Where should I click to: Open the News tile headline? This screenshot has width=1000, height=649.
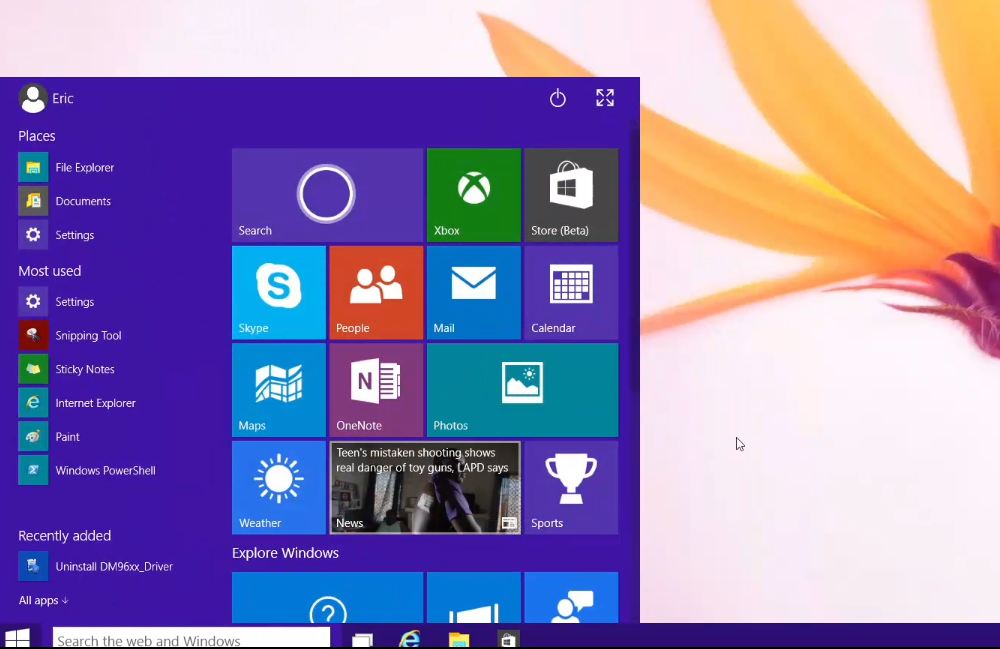[x=425, y=488]
